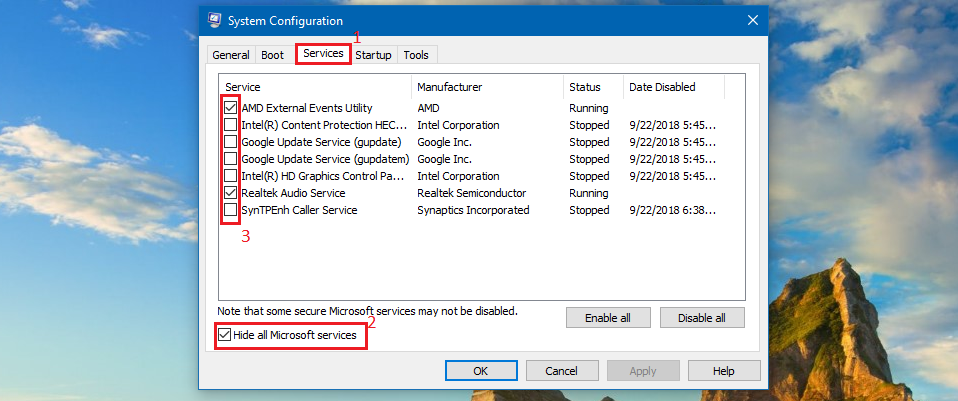Click the System Configuration title bar icon
This screenshot has height=401, width=958.
click(x=213, y=20)
